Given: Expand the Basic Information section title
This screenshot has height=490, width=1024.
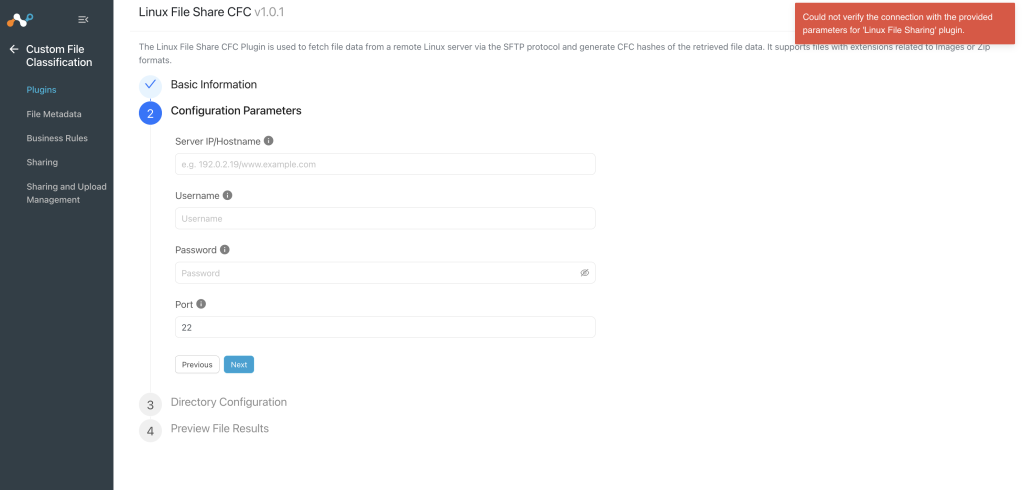Looking at the screenshot, I should [214, 84].
